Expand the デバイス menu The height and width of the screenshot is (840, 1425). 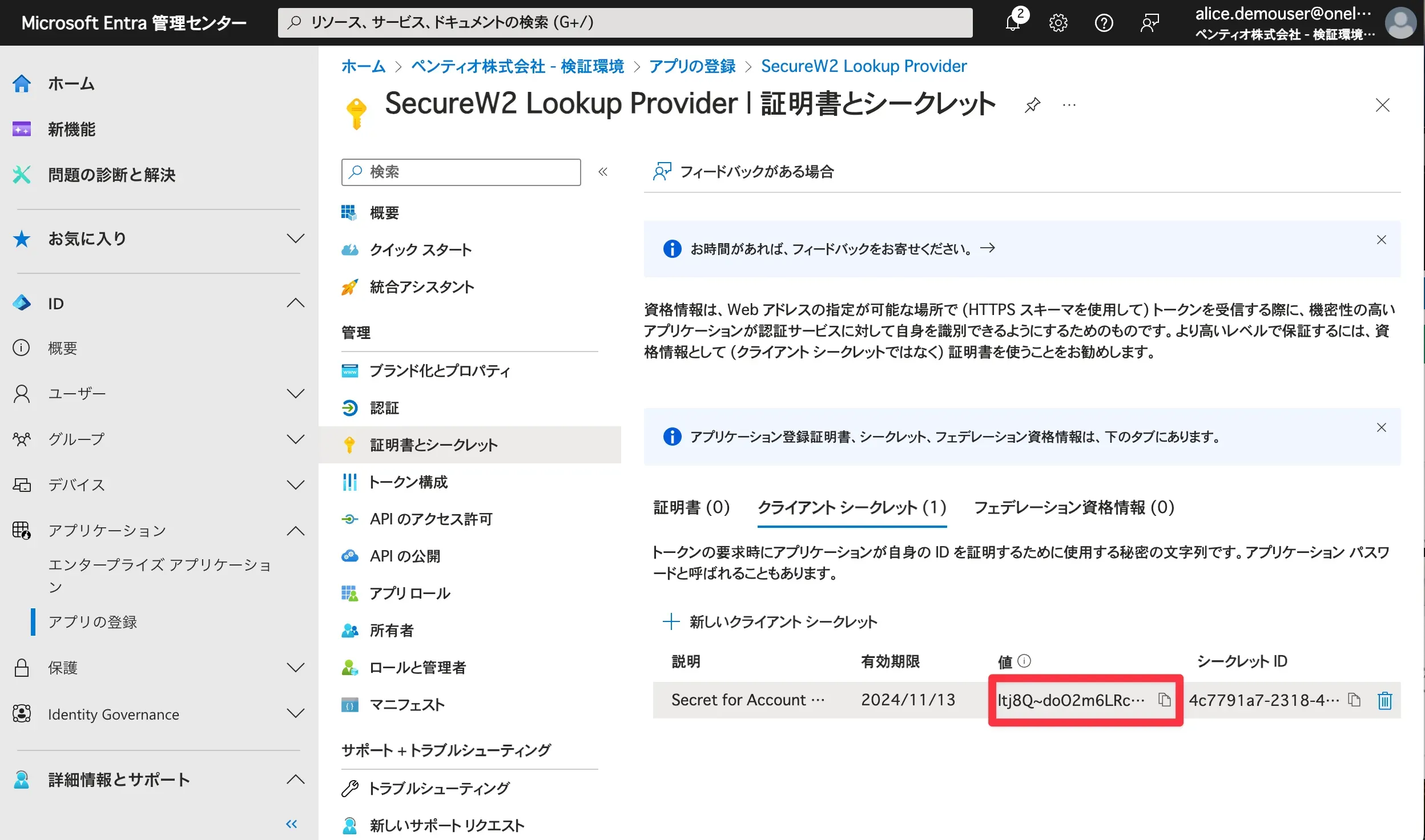point(295,485)
